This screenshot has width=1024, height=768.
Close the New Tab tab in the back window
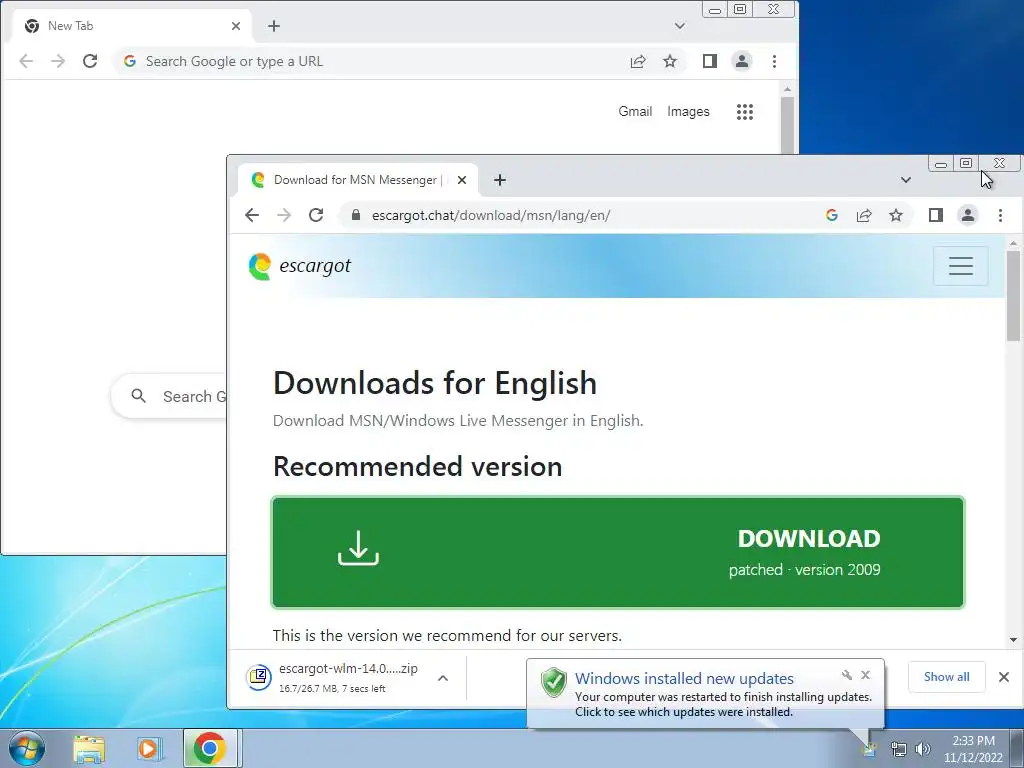pyautogui.click(x=236, y=26)
